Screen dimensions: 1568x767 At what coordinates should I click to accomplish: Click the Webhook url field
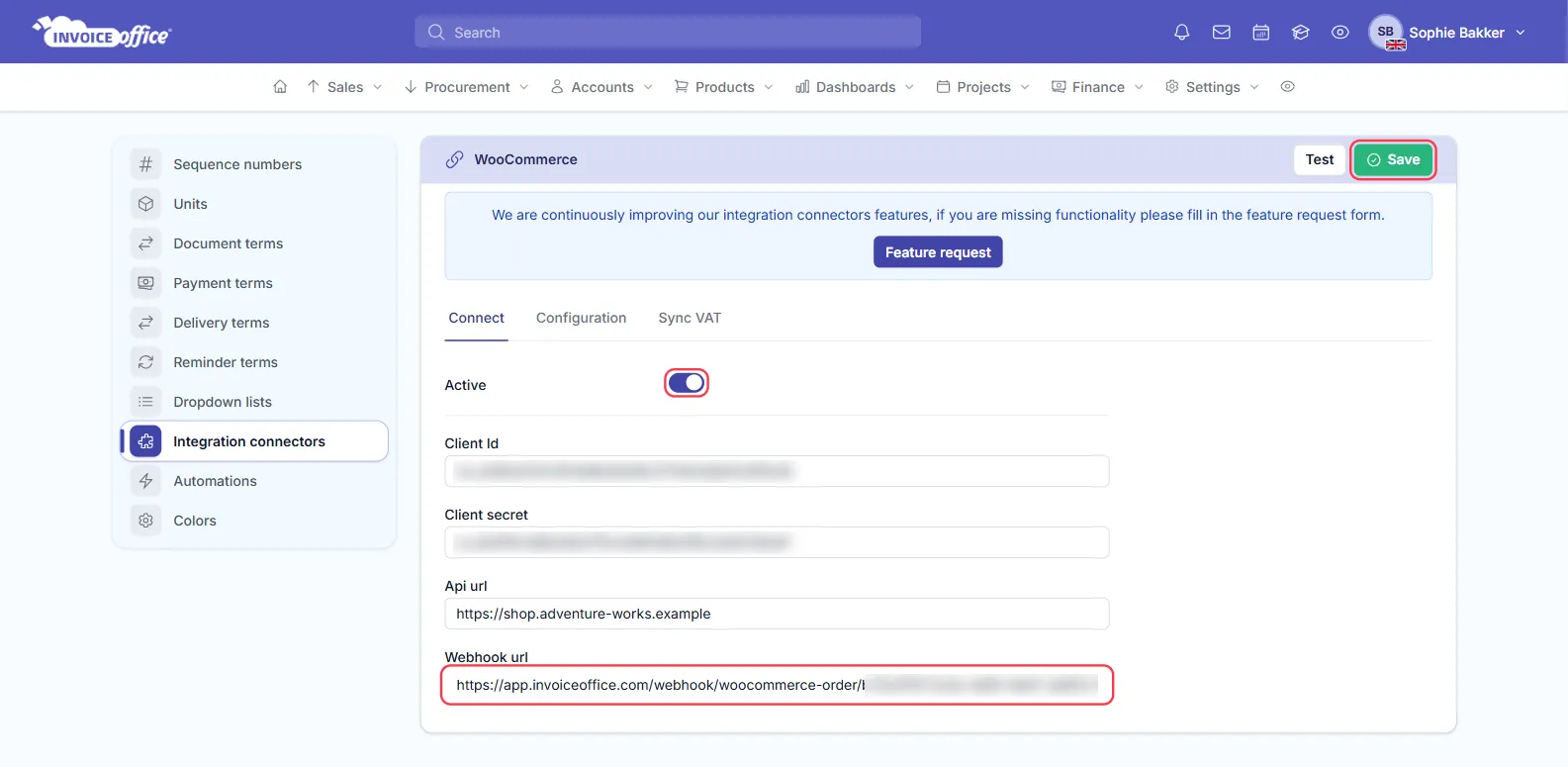click(x=777, y=685)
